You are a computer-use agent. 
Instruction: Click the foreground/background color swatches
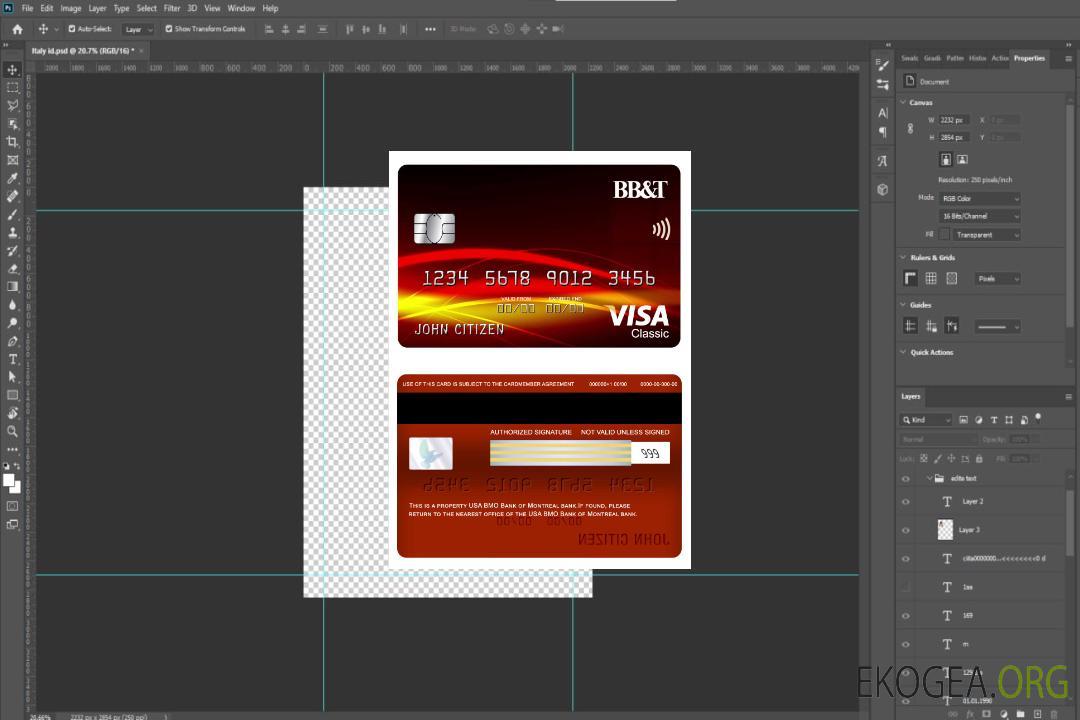[12, 483]
